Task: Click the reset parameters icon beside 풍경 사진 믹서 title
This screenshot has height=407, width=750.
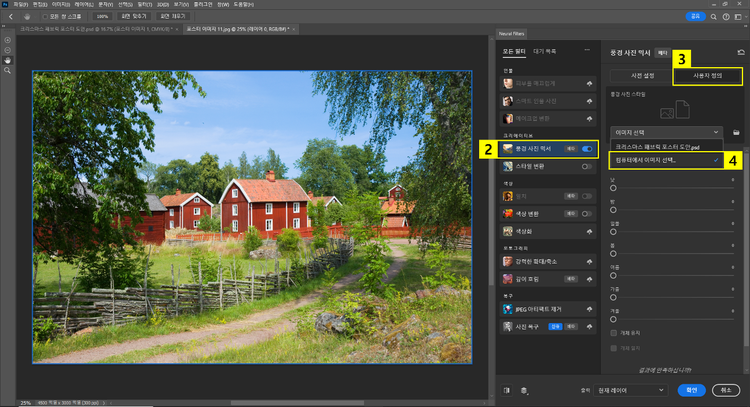Action: tap(741, 53)
